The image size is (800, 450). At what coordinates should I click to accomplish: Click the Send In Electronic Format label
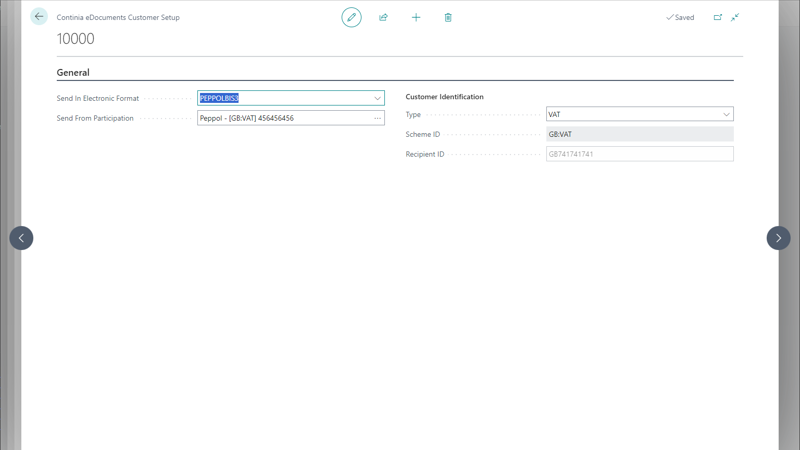98,98
